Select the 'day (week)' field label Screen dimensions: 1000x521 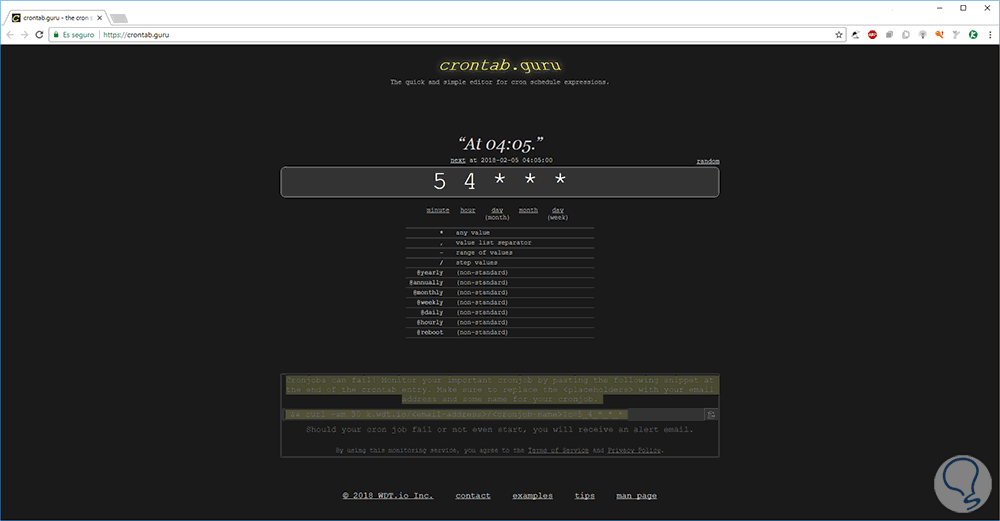(x=558, y=214)
